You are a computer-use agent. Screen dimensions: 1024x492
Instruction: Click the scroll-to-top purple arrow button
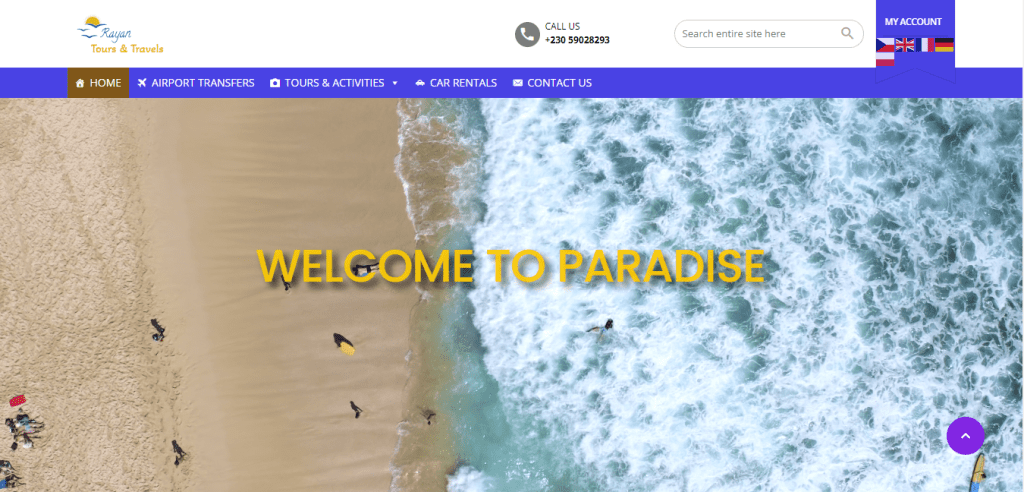coord(965,436)
